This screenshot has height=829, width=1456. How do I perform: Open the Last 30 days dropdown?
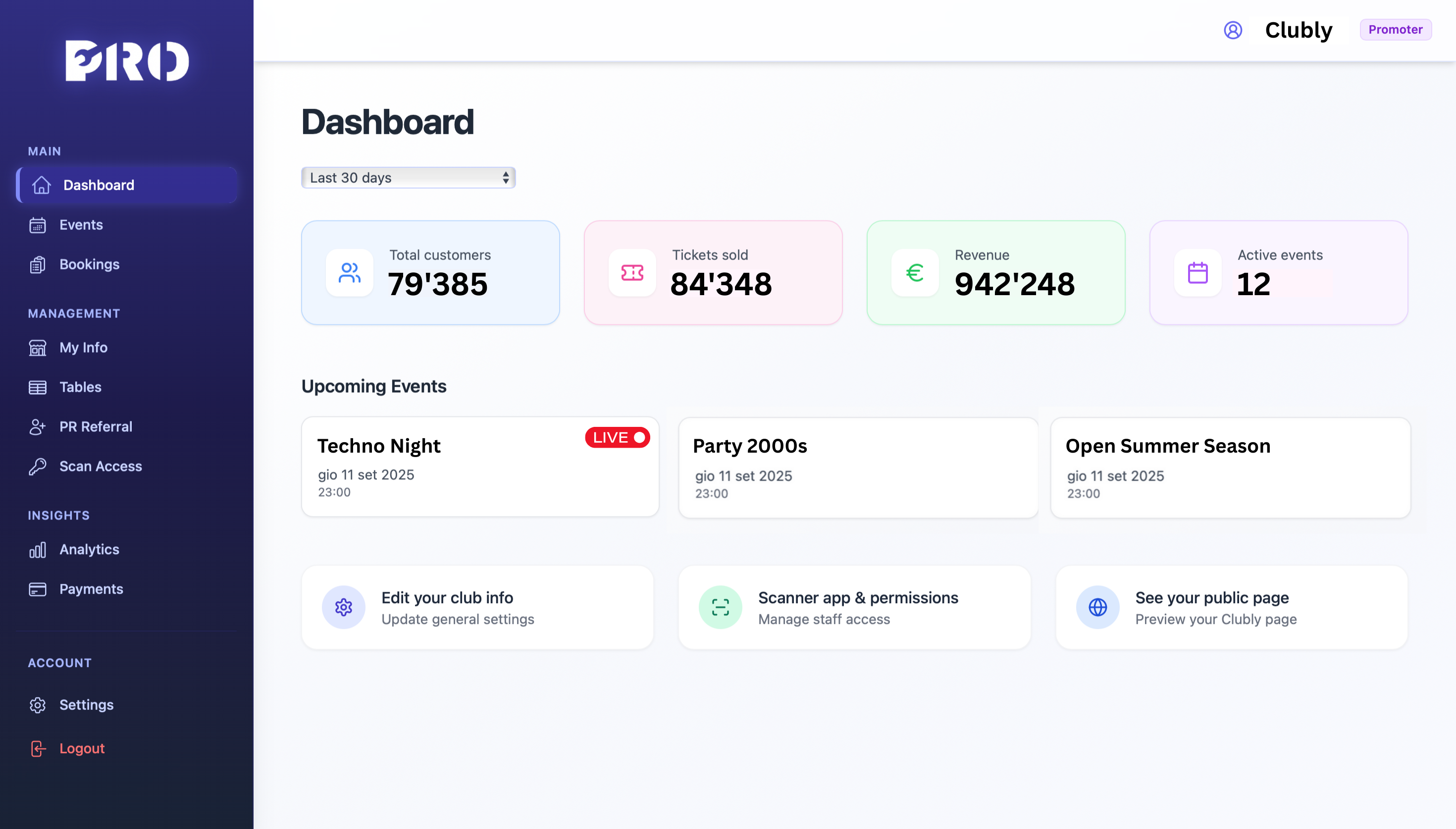coord(408,178)
